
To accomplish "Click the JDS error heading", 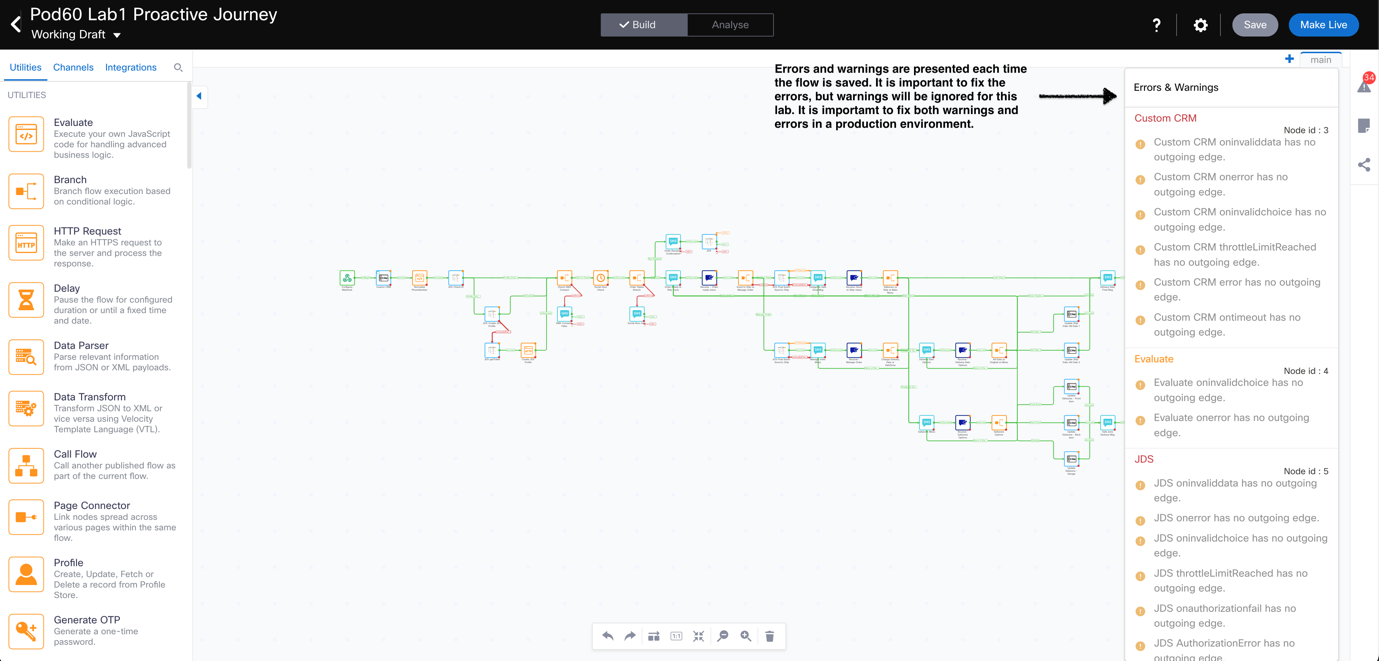I will pyautogui.click(x=1144, y=459).
